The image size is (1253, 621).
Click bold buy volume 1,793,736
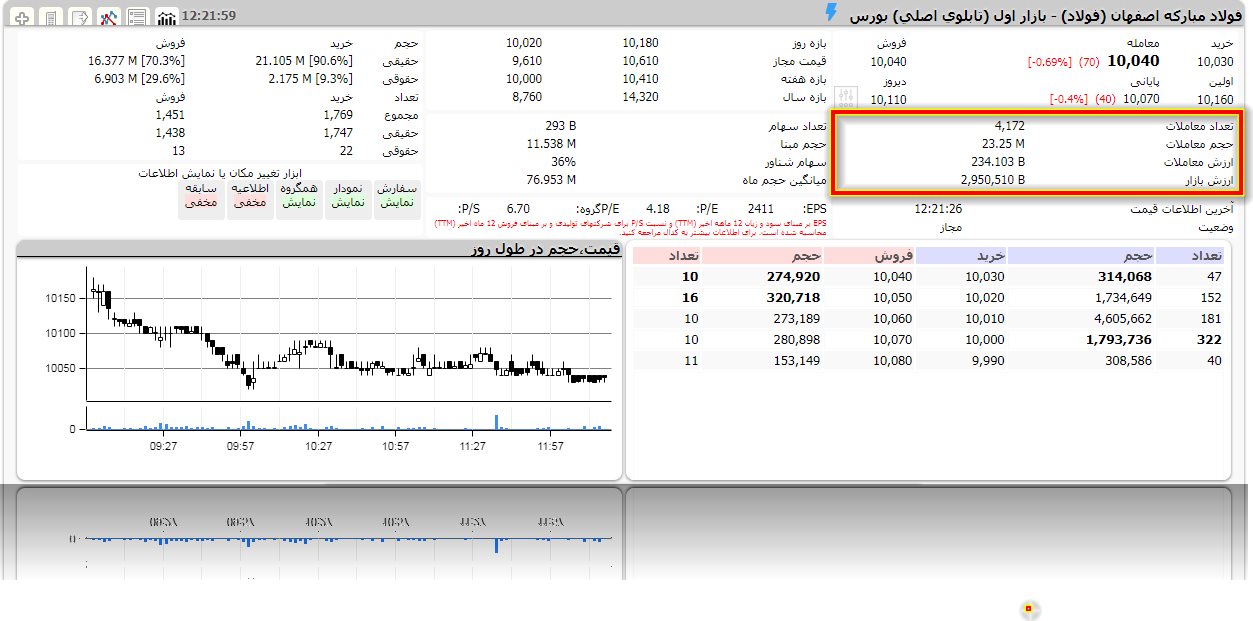click(1120, 340)
